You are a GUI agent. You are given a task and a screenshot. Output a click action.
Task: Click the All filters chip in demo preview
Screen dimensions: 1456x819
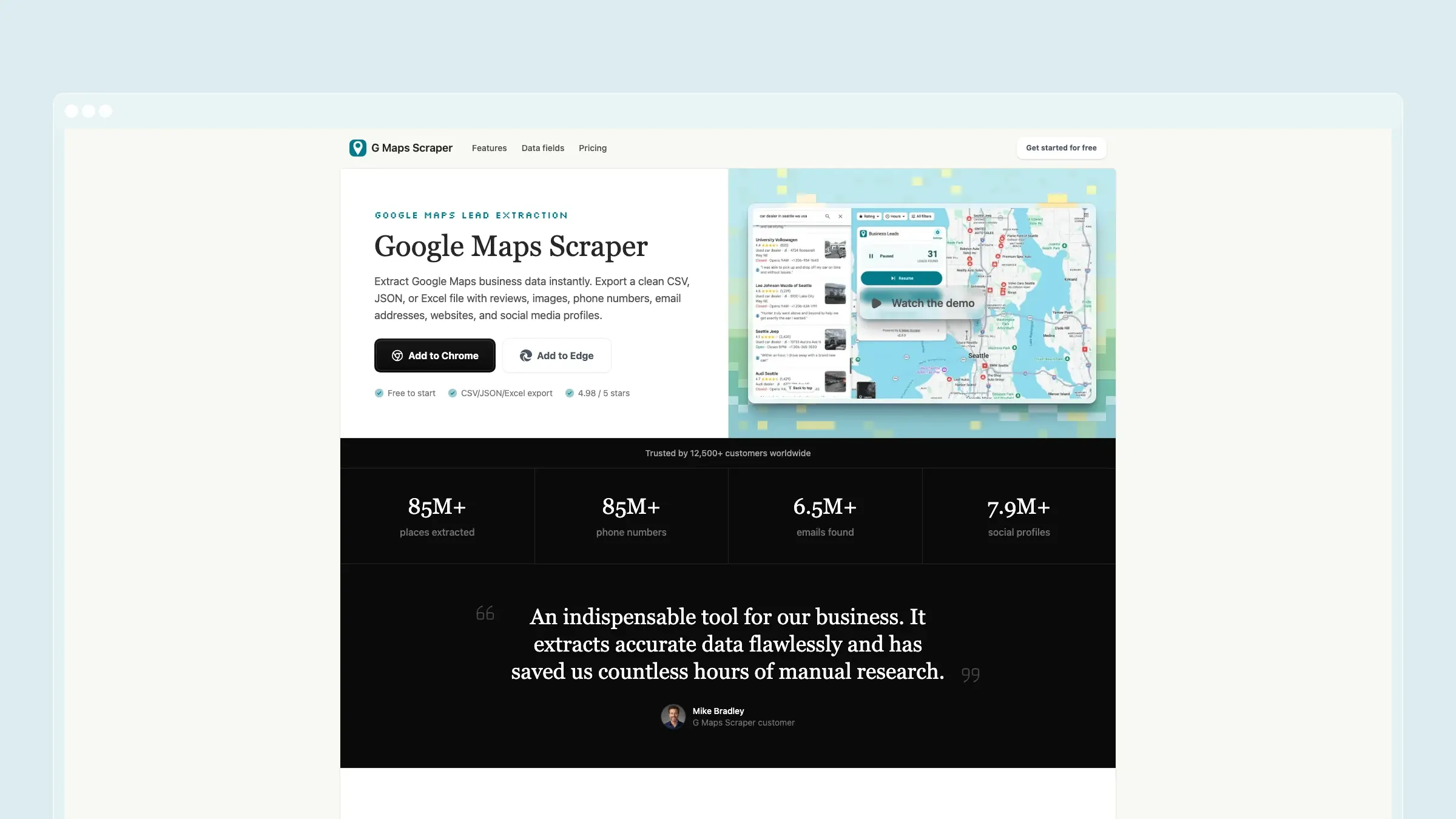click(921, 216)
